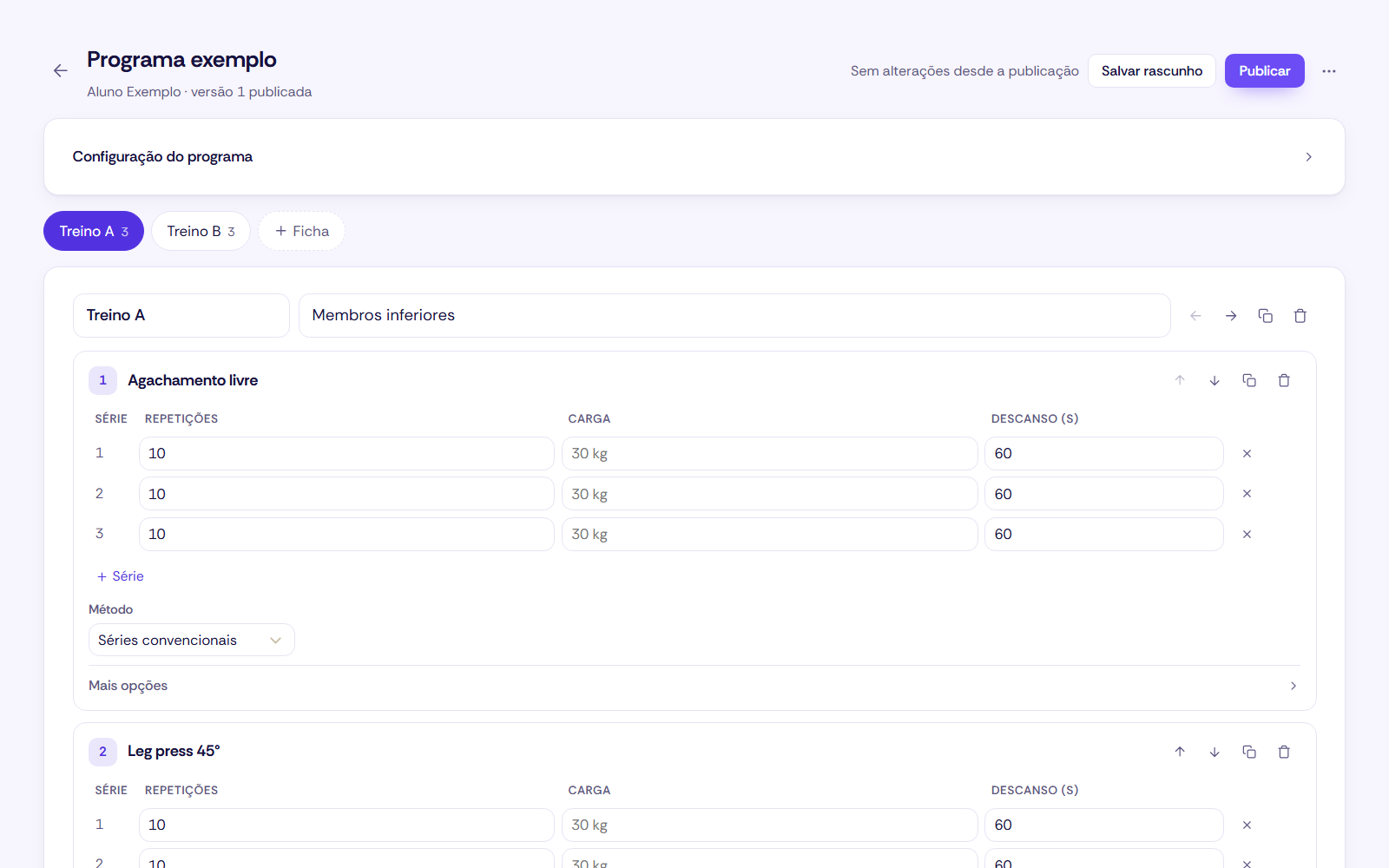
Task: Expand Mais opções for Agachamento livre
Action: (x=694, y=686)
